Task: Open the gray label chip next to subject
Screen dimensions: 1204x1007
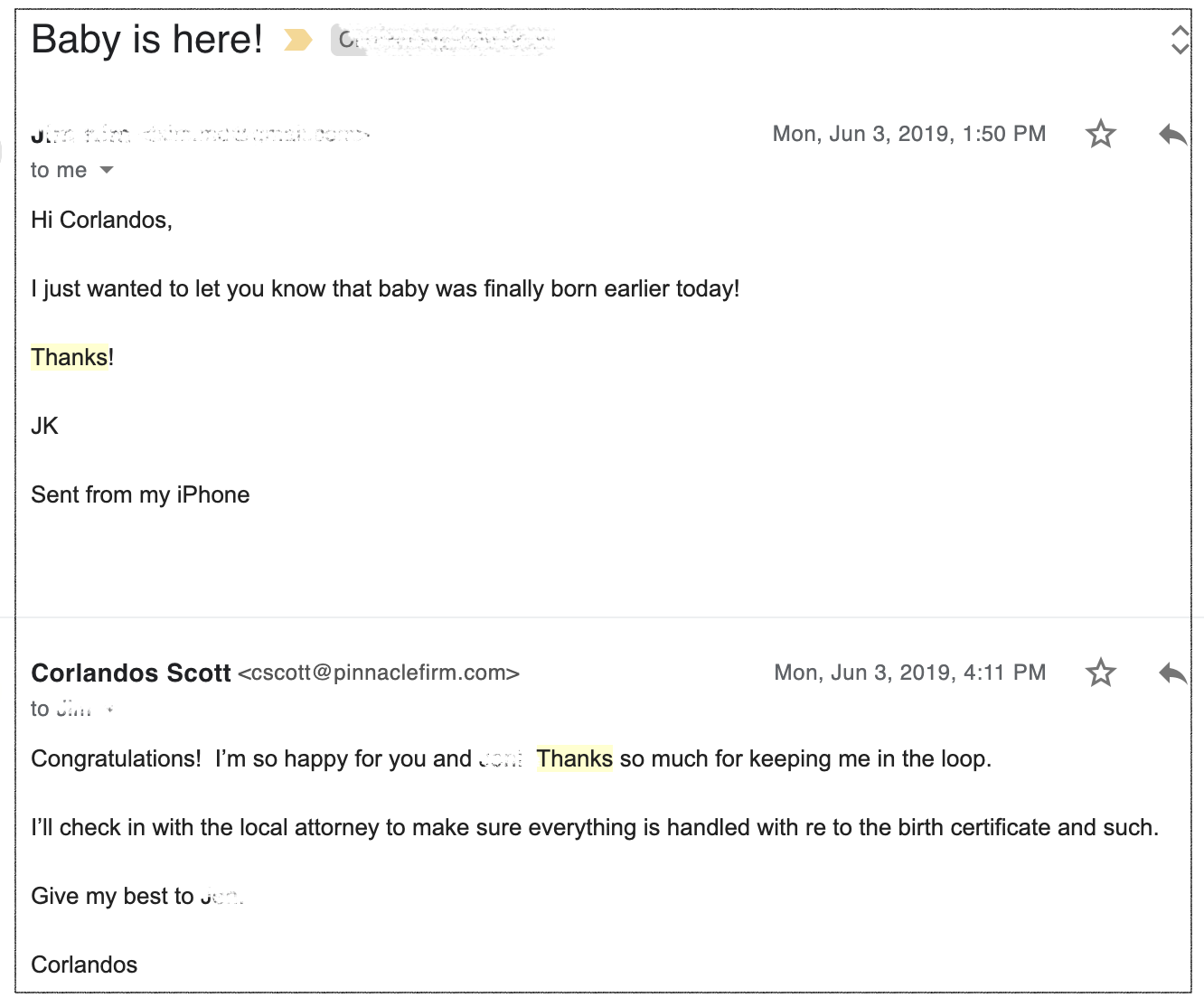Action: [443, 40]
